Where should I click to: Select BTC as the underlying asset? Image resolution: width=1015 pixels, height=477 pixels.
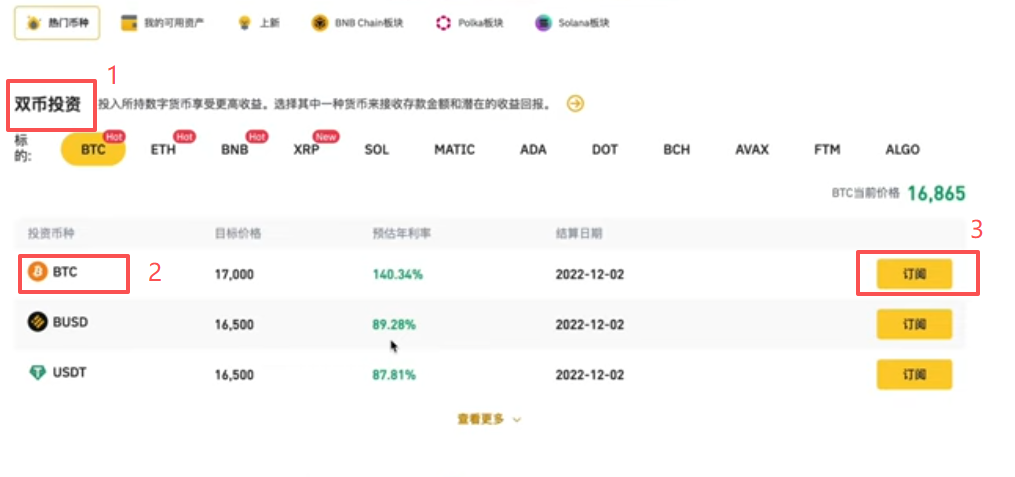pos(93,150)
